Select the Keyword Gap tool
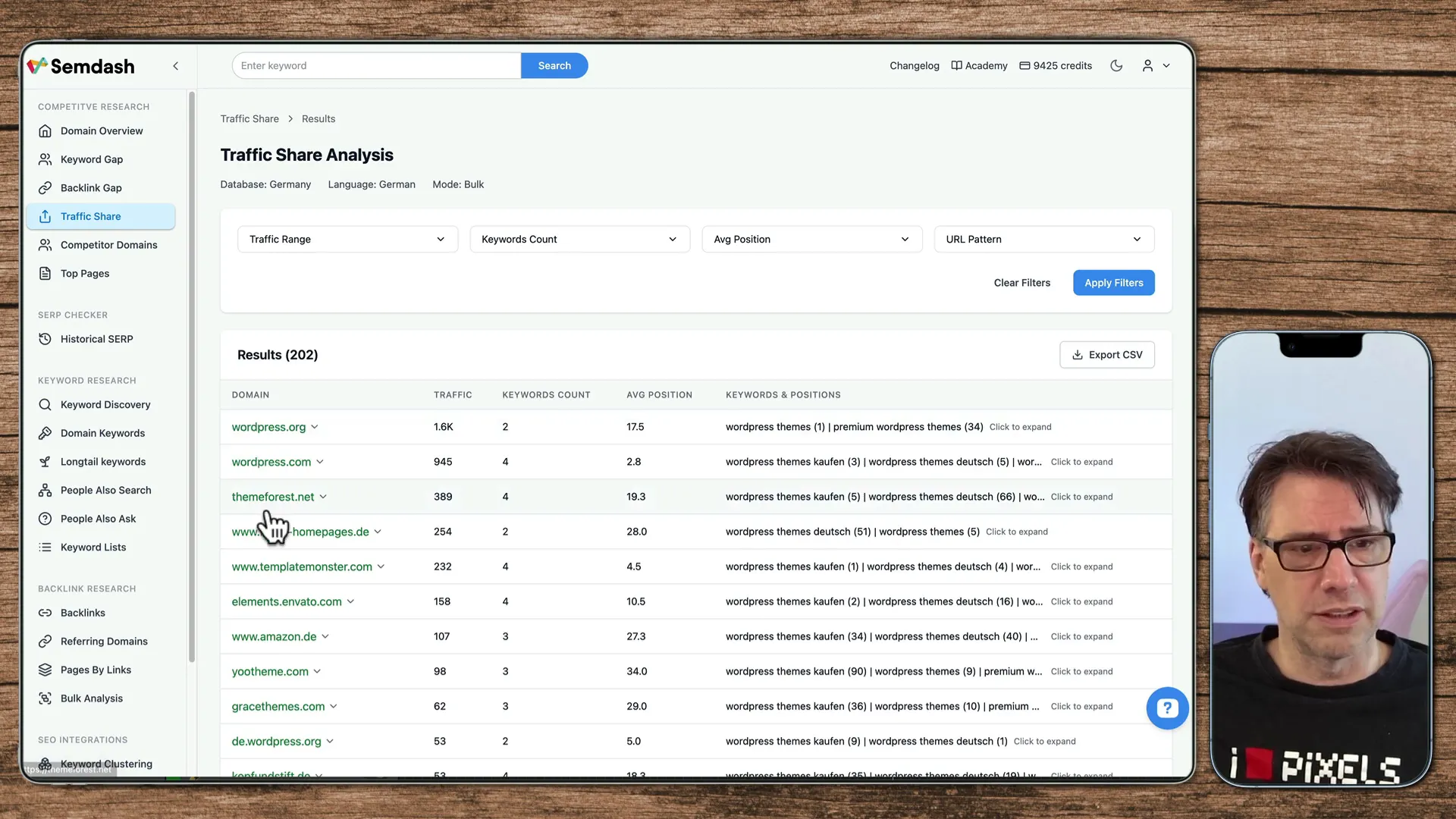This screenshot has width=1456, height=819. pos(91,159)
